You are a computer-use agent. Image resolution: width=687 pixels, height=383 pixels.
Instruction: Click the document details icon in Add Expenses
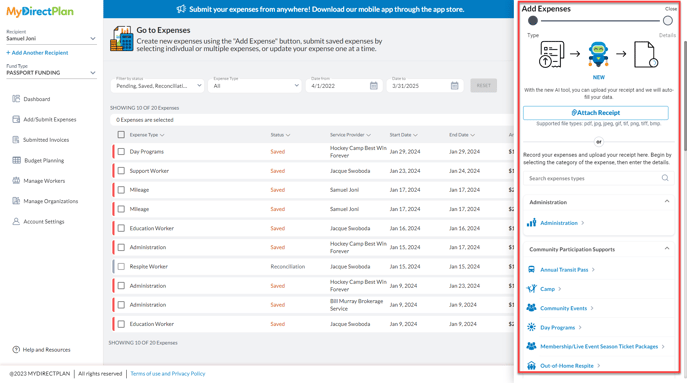(646, 54)
